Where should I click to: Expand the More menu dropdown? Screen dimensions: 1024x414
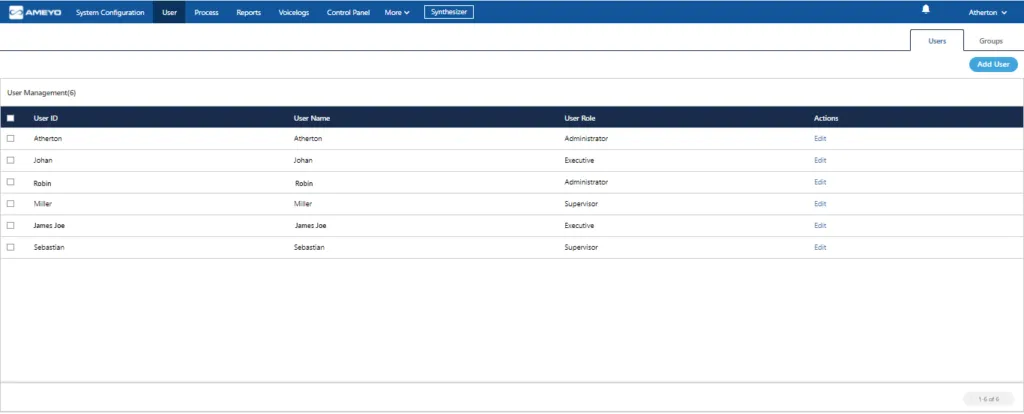[397, 12]
